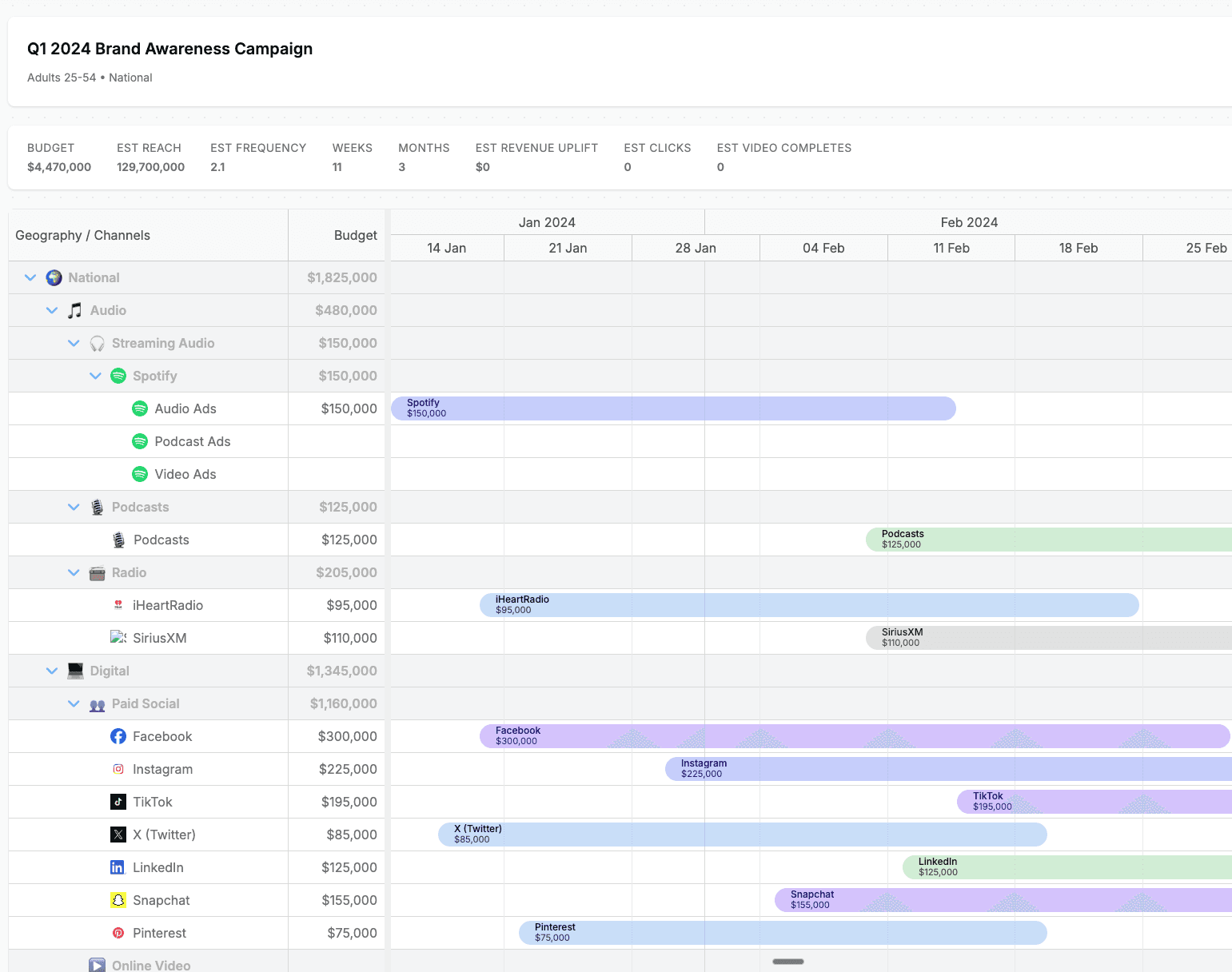This screenshot has width=1232, height=972.
Task: Click the Online Video play icon
Action: [x=97, y=965]
